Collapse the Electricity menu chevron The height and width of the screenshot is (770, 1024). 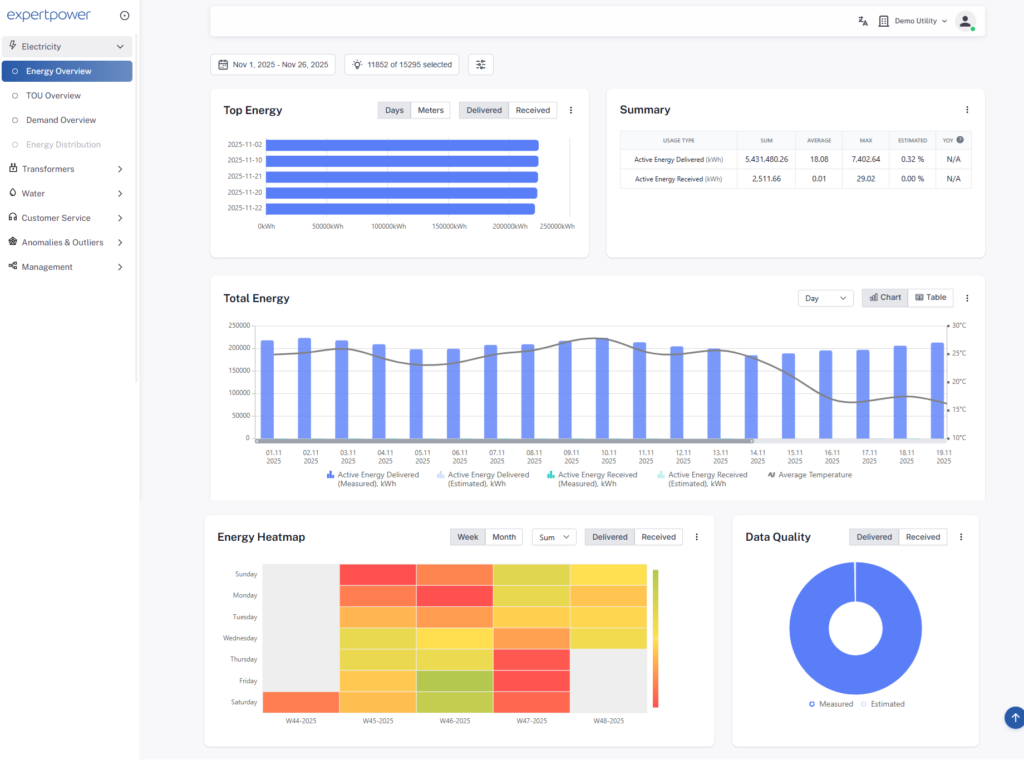pos(120,46)
